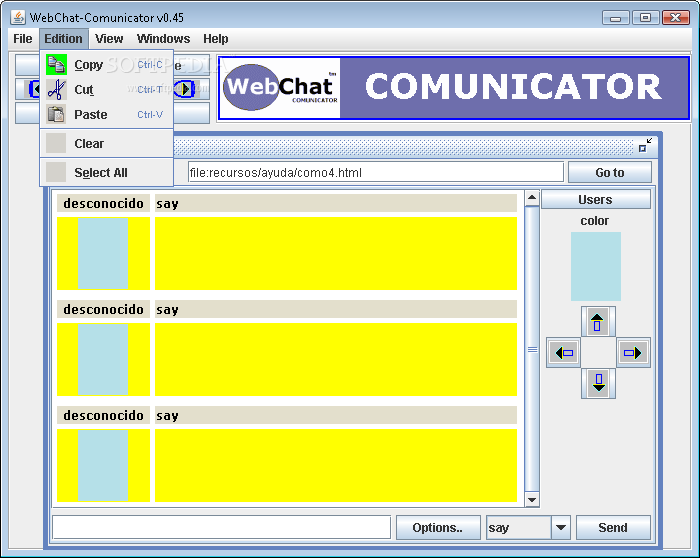Click the URL field with como4.html
Screen dimensions: 700x558
click(375, 172)
